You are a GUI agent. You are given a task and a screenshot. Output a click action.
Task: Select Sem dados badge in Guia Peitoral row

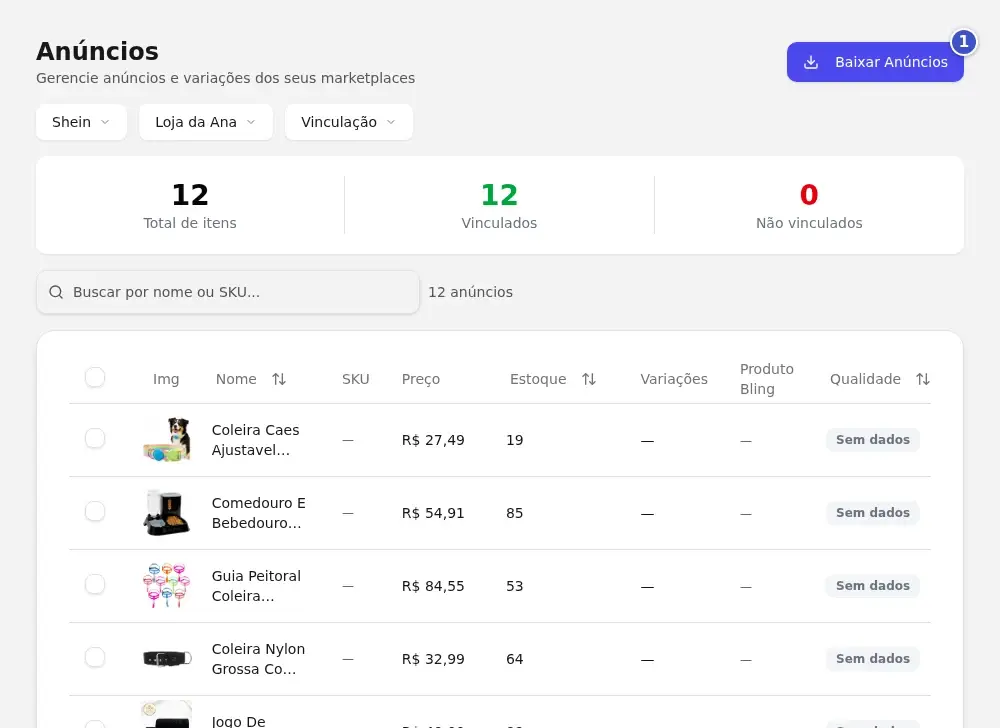click(x=872, y=586)
